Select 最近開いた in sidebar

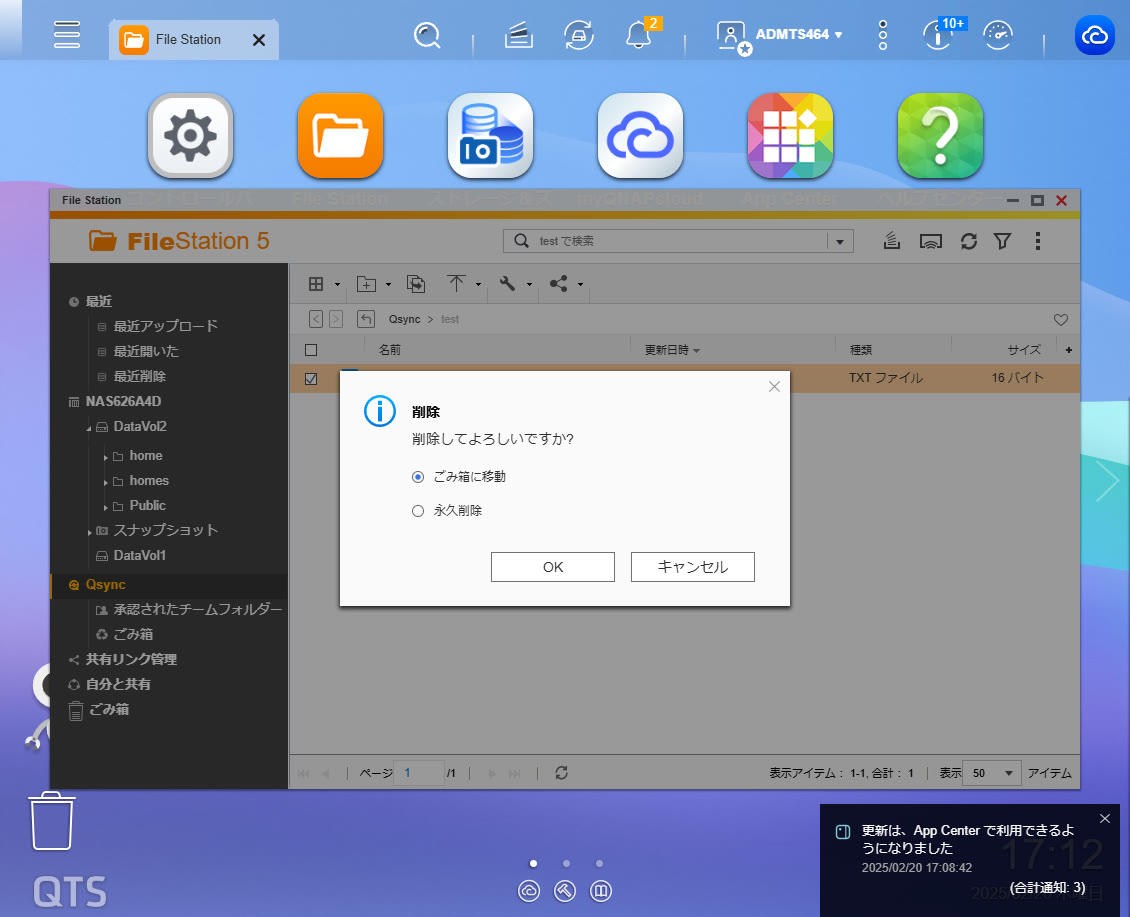point(146,351)
